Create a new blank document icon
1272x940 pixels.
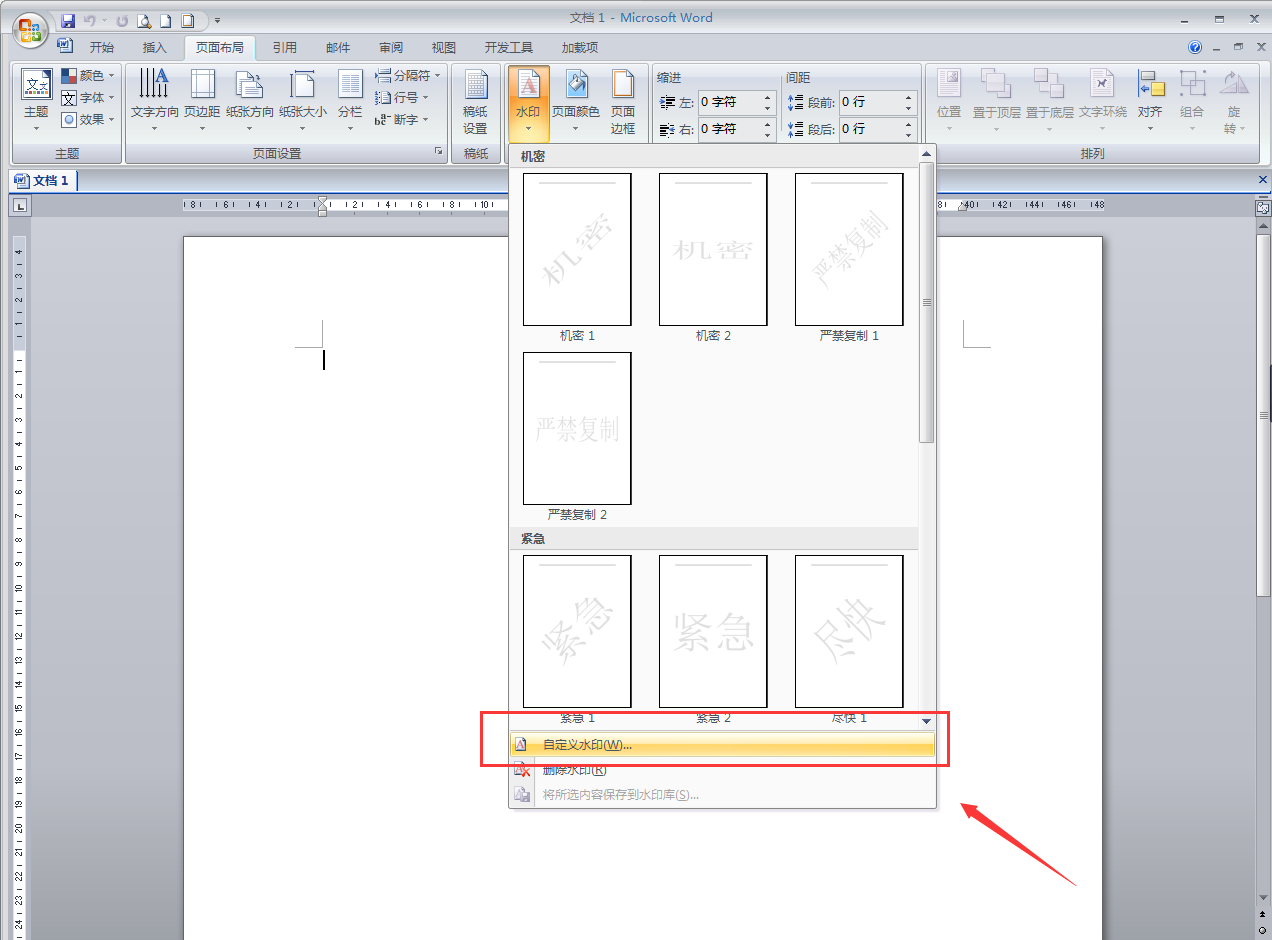(x=166, y=20)
